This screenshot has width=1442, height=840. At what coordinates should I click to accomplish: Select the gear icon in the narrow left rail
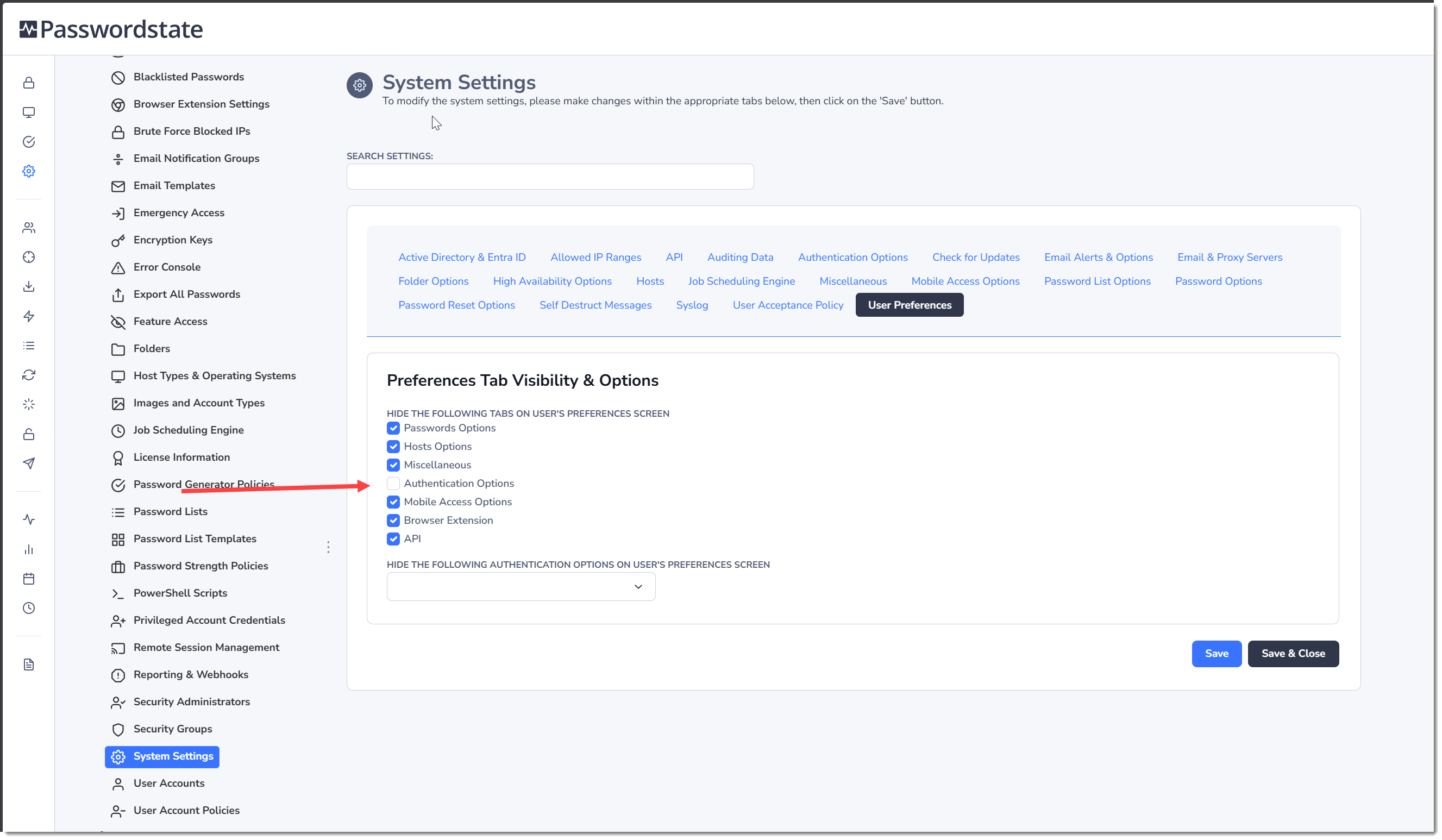point(29,171)
